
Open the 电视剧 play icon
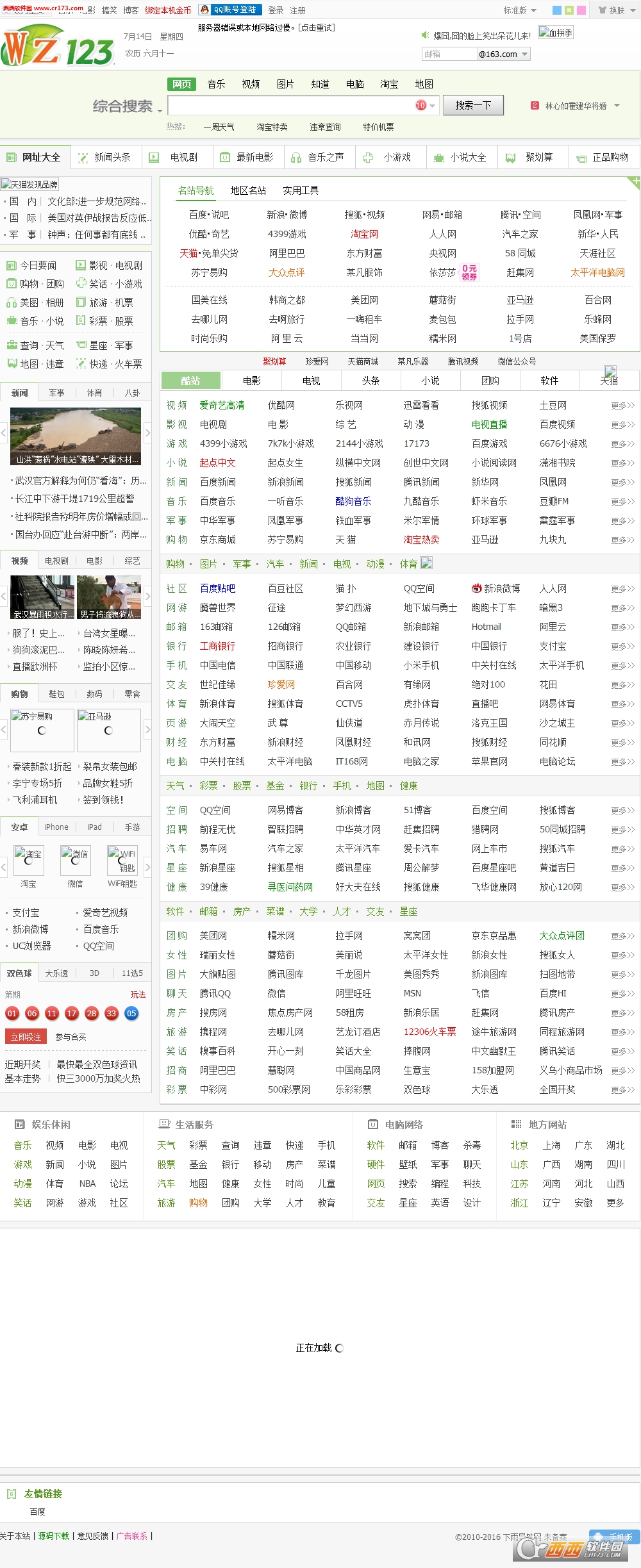pos(154,158)
